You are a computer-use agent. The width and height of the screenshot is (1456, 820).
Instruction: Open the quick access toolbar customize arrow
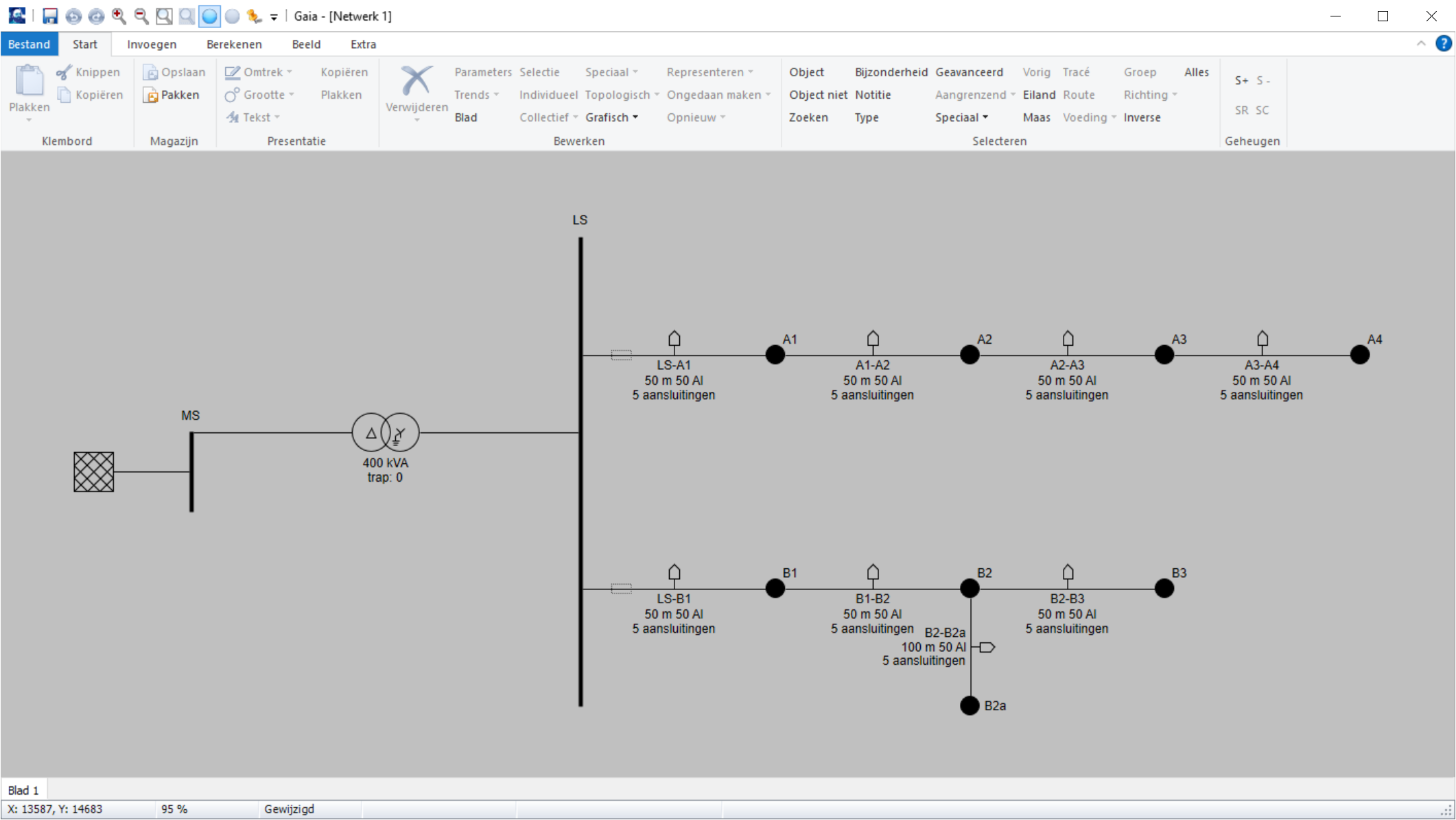pyautogui.click(x=274, y=17)
